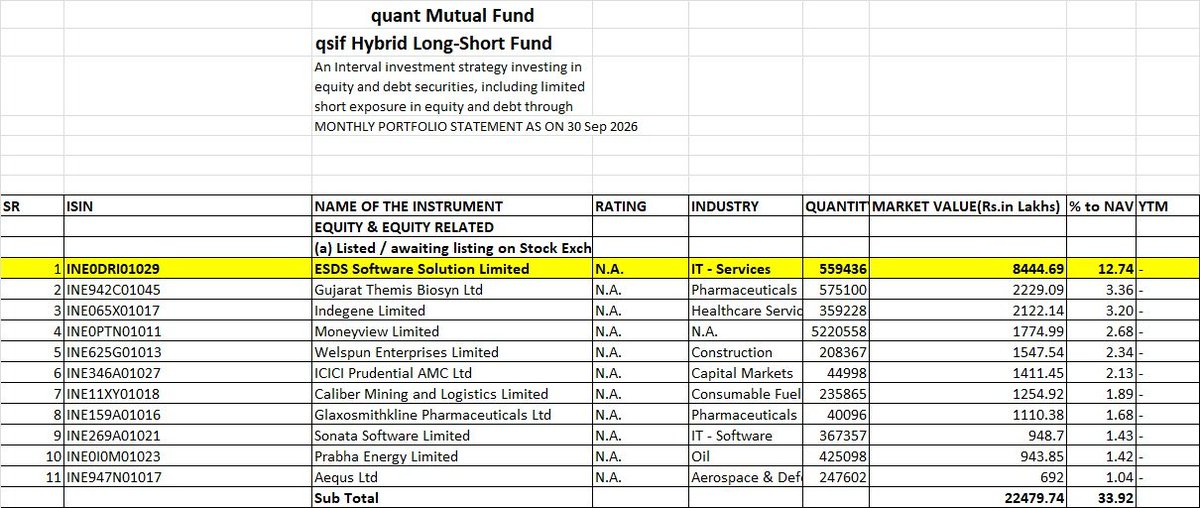Click market value cell '948.7'
This screenshot has width=1200, height=508.
point(968,435)
